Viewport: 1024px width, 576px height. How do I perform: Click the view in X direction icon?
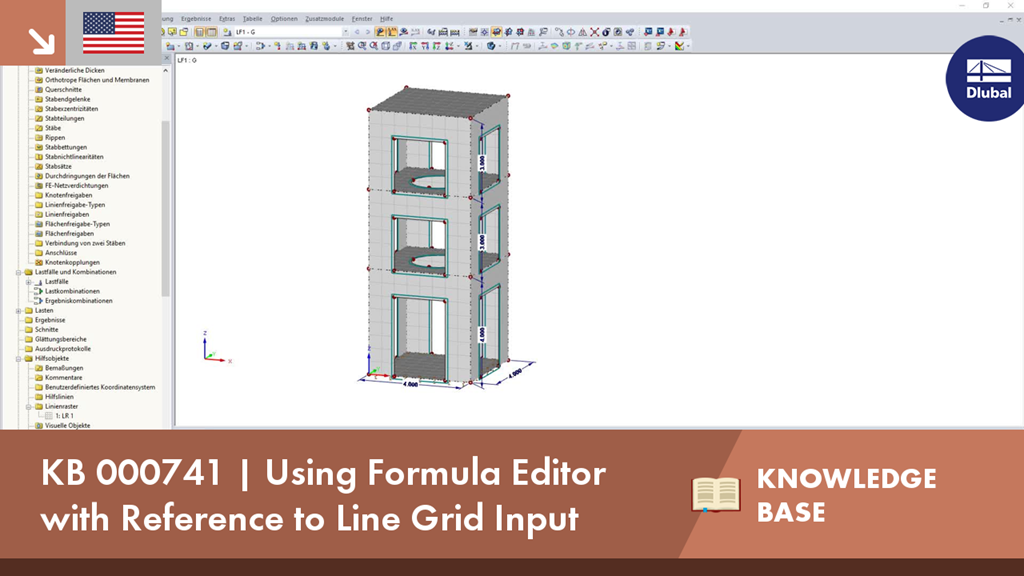[413, 46]
